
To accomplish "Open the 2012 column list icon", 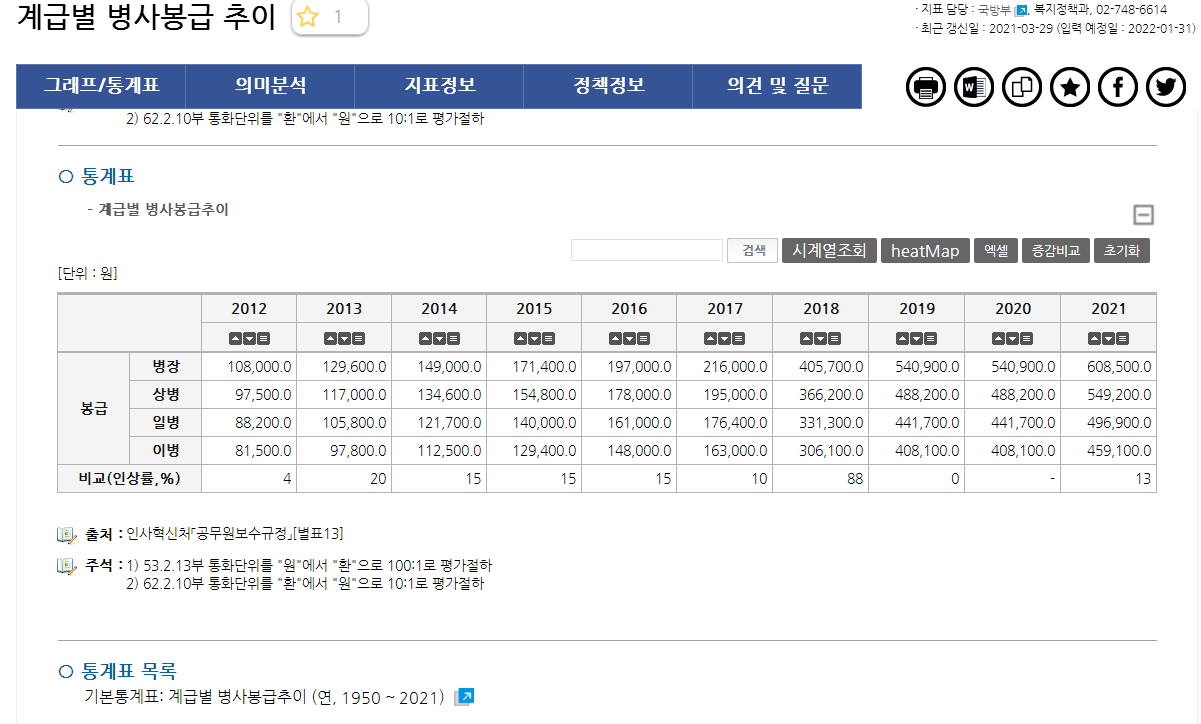I will point(262,339).
